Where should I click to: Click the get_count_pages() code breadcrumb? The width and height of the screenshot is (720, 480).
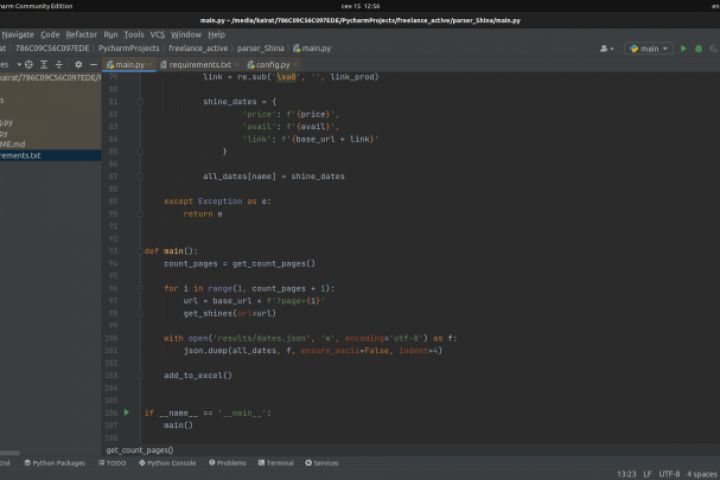pyautogui.click(x=140, y=450)
